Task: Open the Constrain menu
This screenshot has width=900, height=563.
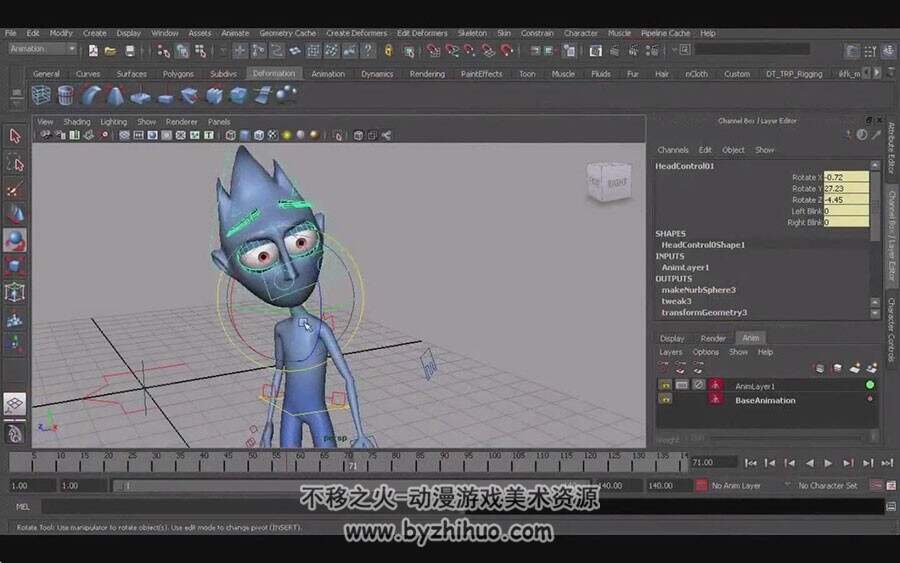Action: coord(537,33)
